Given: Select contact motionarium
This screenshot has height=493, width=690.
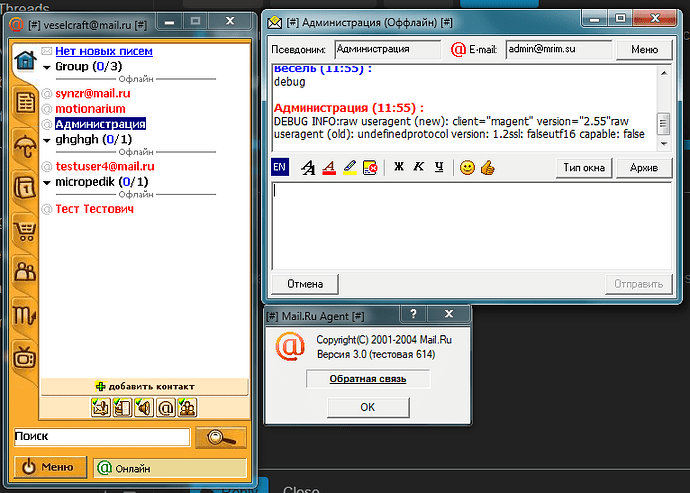Looking at the screenshot, I should pos(90,109).
